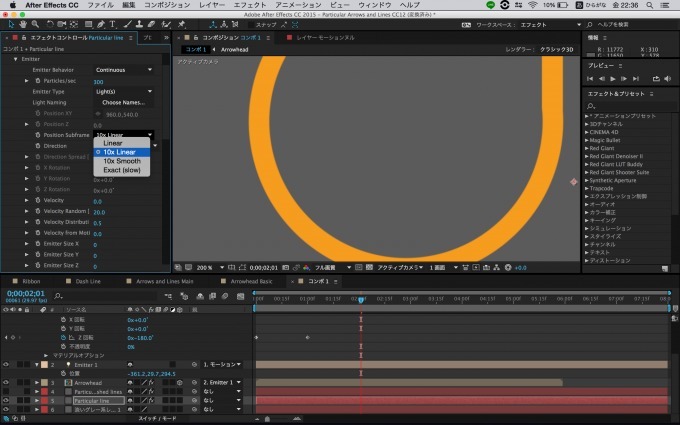Toggle visibility of Particular line layer
This screenshot has height=425, width=680.
coord(5,400)
